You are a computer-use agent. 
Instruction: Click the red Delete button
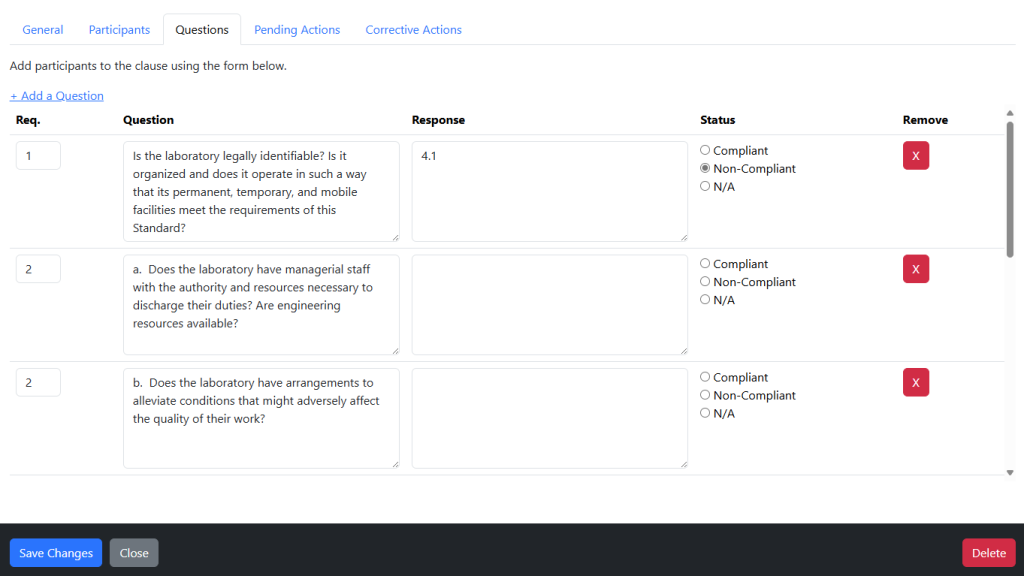[989, 552]
